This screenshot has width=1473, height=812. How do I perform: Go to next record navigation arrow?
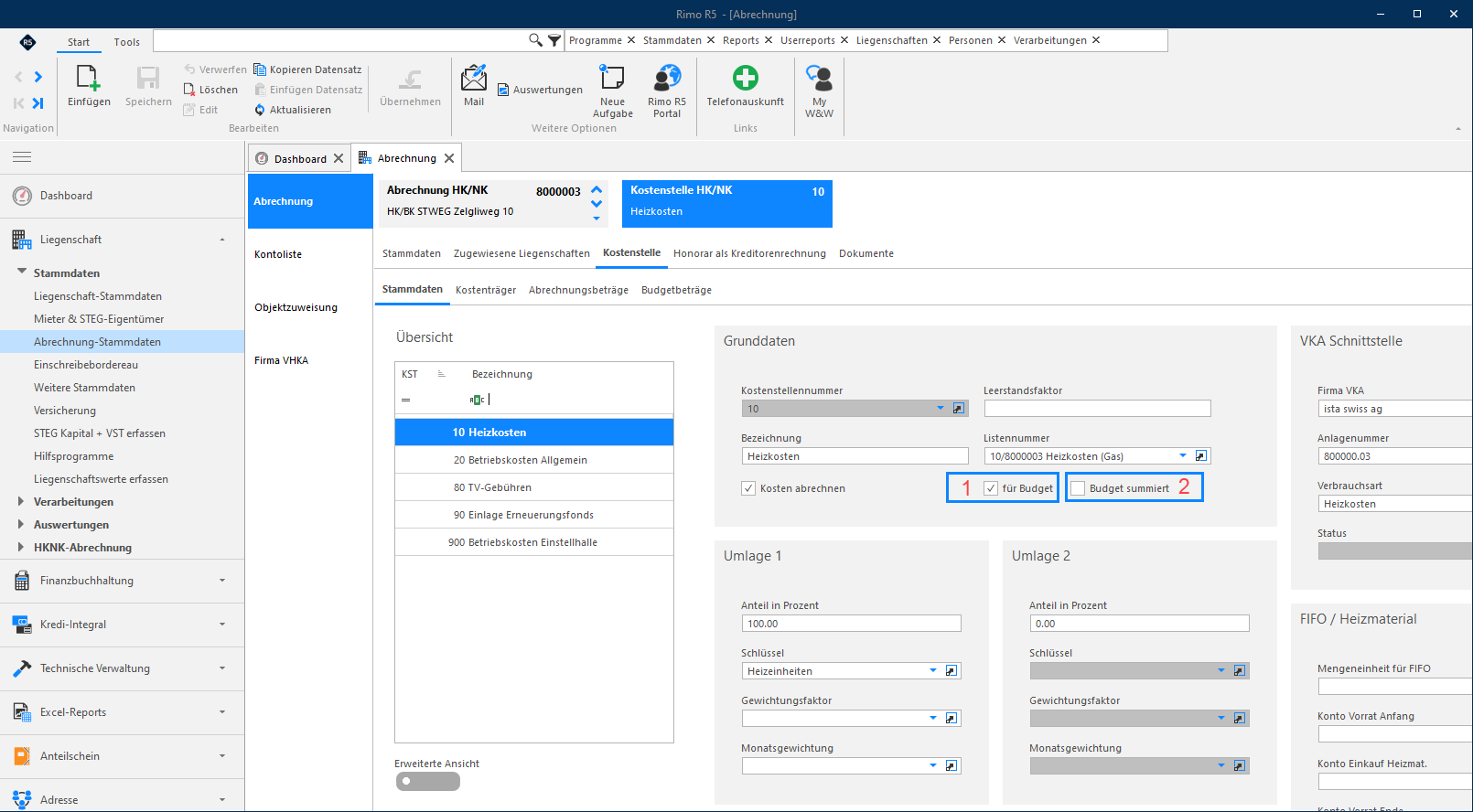pyautogui.click(x=38, y=77)
